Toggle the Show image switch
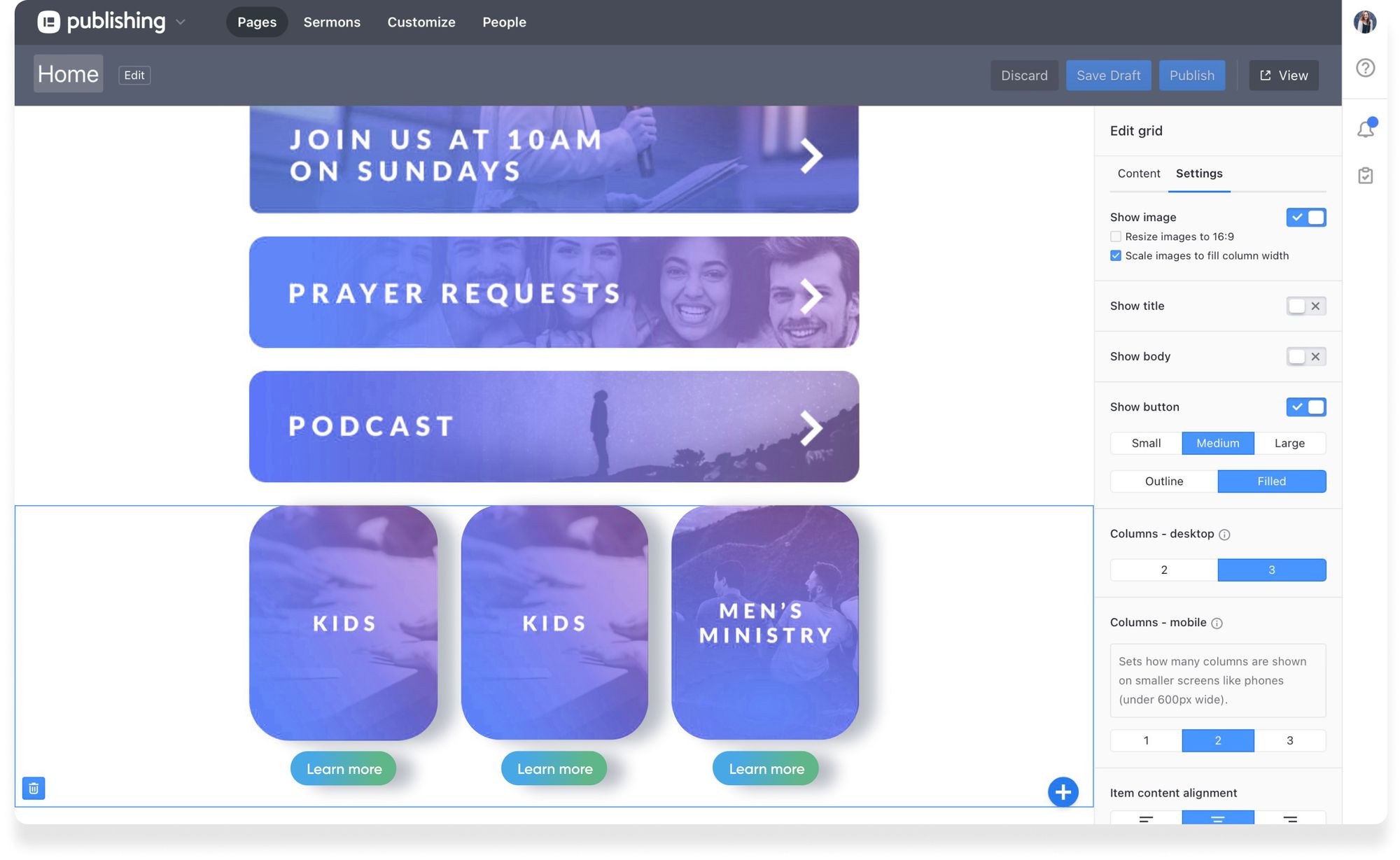The width and height of the screenshot is (1400, 860). [x=1305, y=218]
